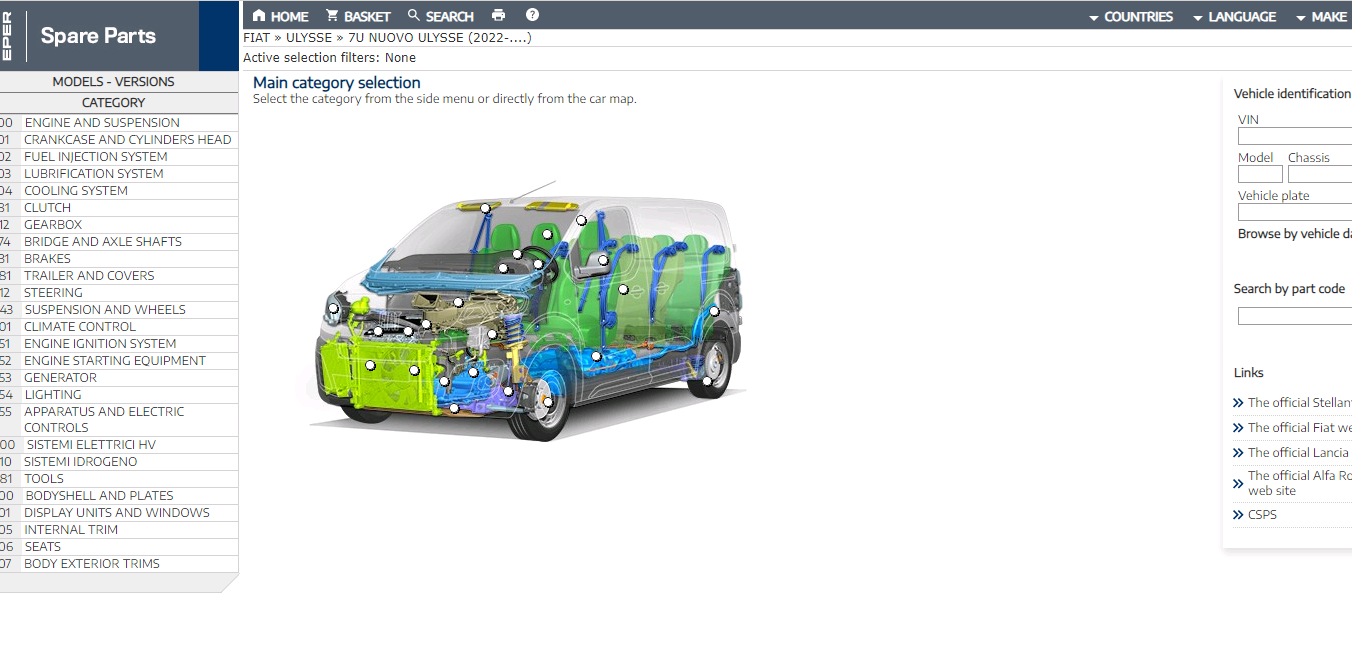Select the MODELS - VERSIONS tab
1352x658 pixels.
[x=114, y=82]
